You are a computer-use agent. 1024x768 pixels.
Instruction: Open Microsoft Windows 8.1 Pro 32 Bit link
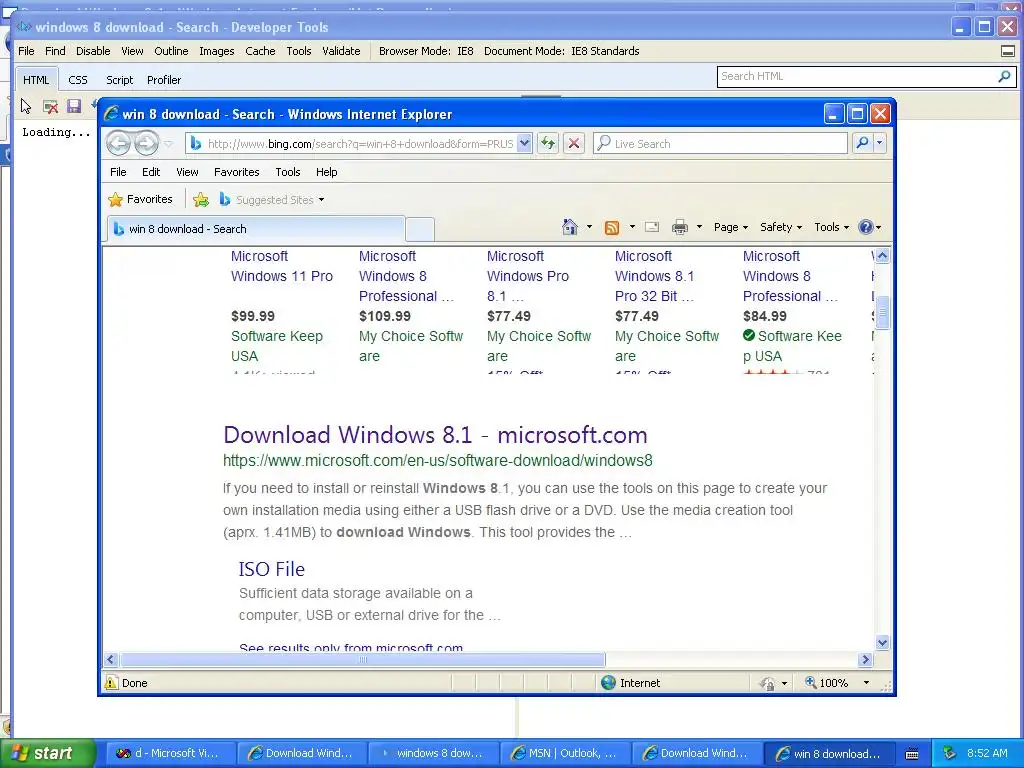coord(654,276)
